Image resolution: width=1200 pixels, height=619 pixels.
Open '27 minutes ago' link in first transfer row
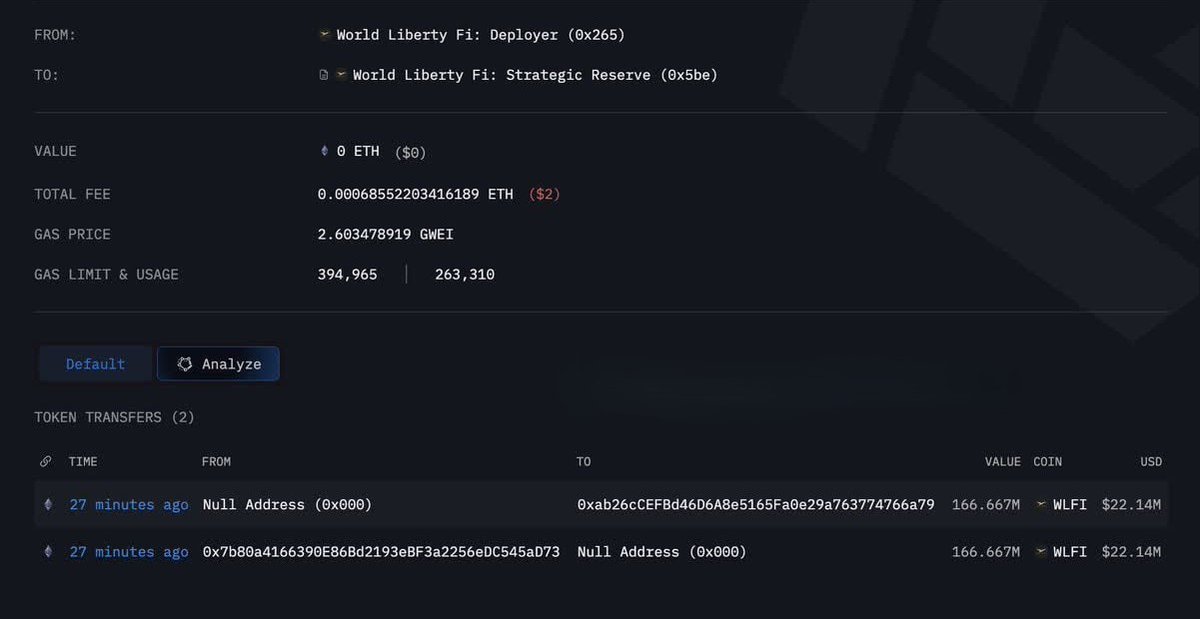coord(129,505)
